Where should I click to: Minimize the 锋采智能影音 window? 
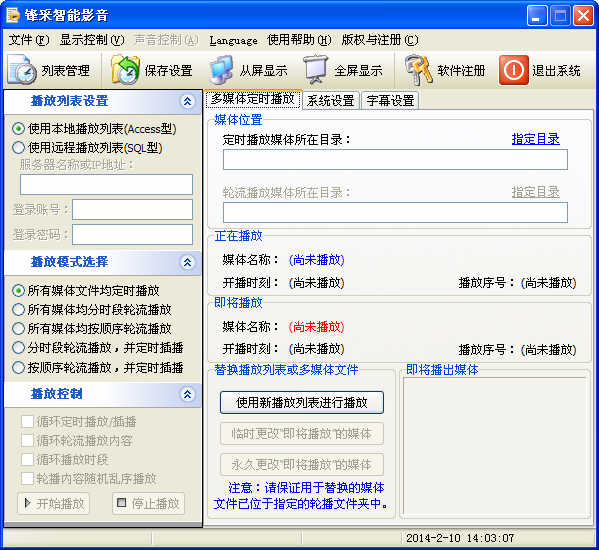click(537, 16)
